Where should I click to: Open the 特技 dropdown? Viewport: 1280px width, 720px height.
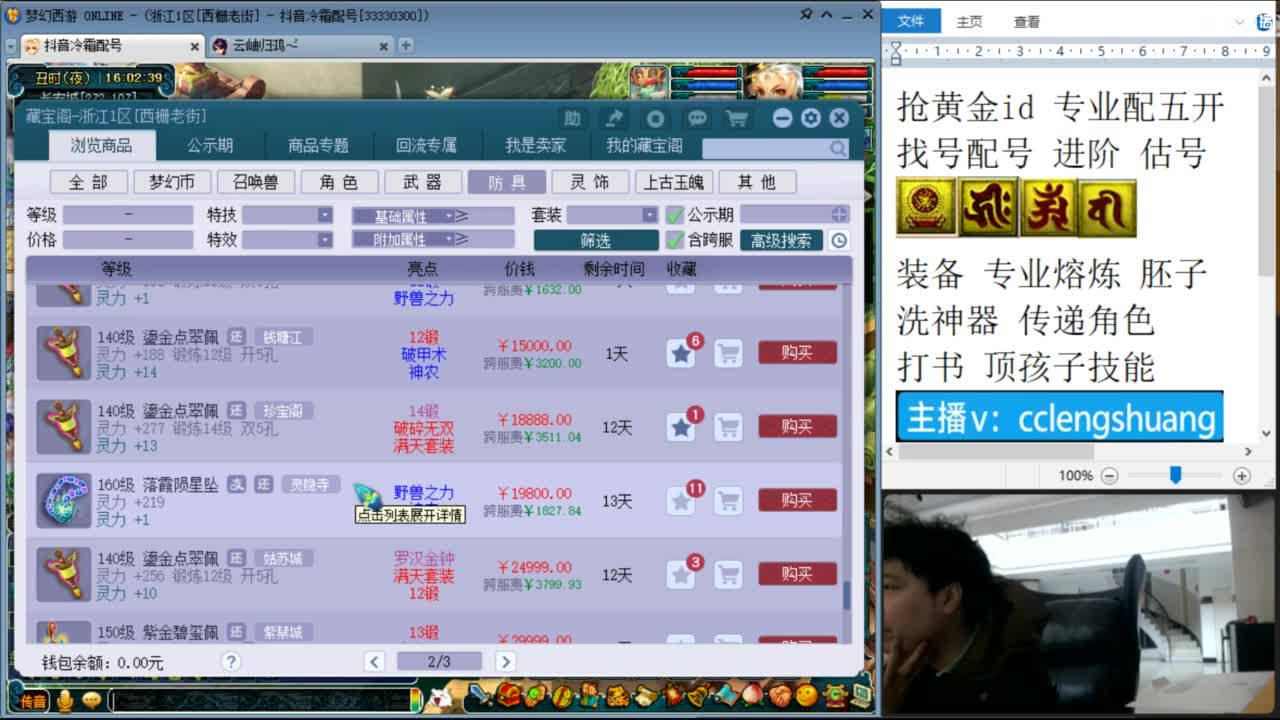322,214
